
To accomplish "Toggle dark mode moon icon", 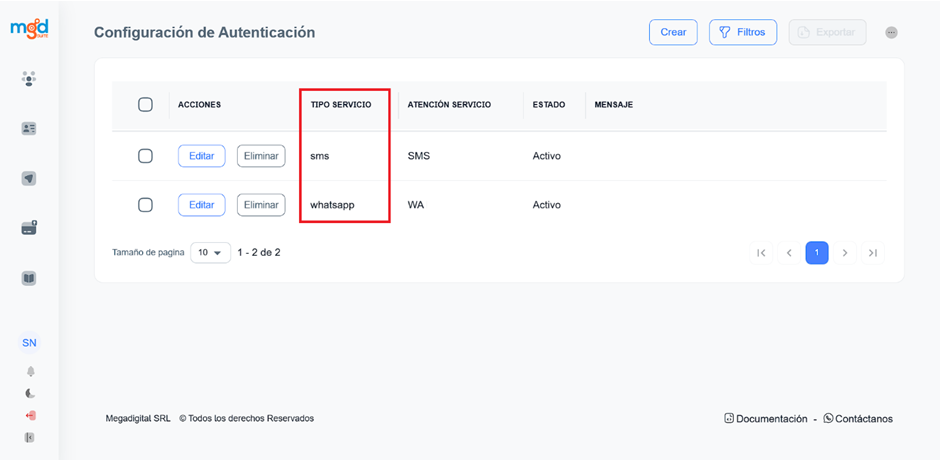I will [x=30, y=393].
